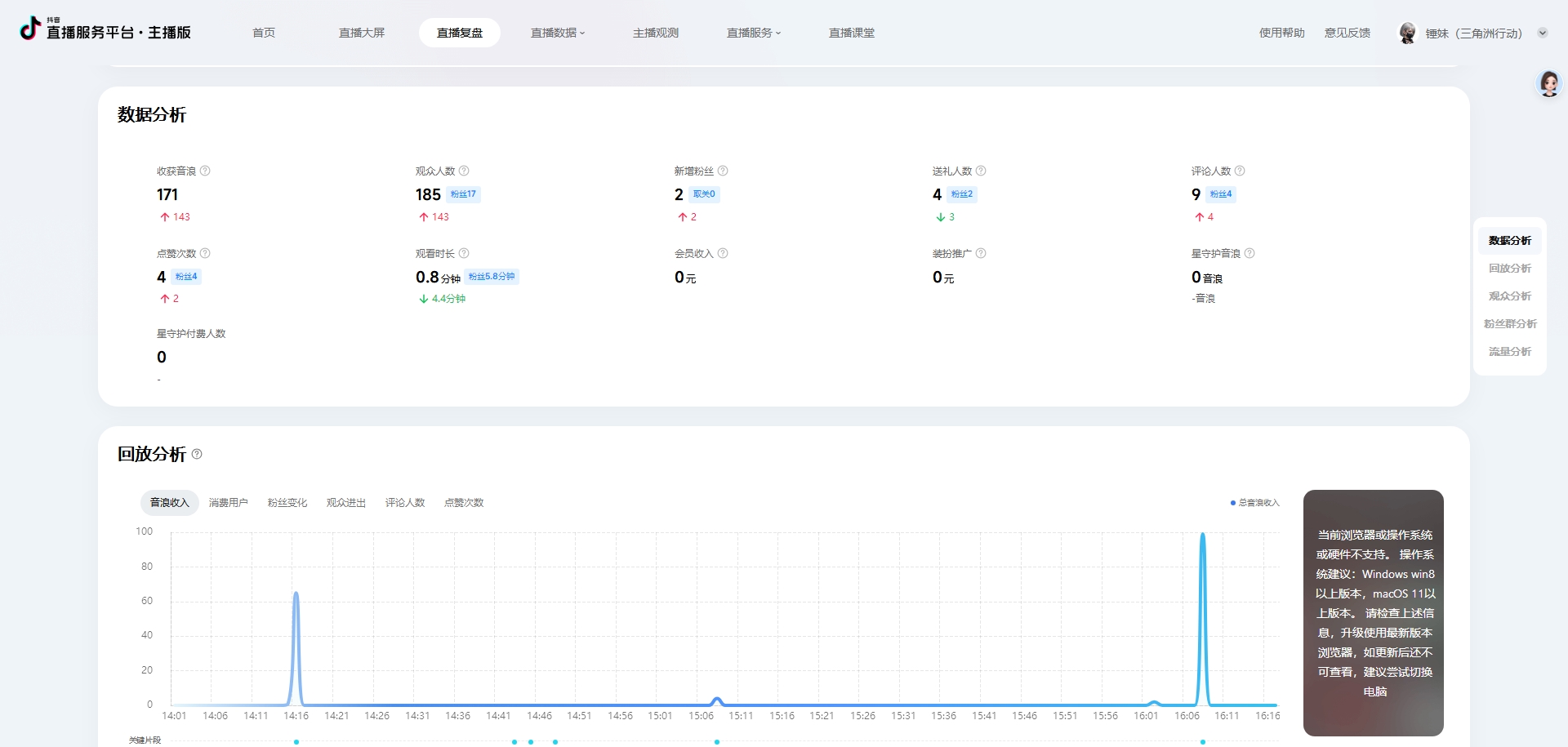The width and height of the screenshot is (1568, 747).
Task: Click help icon next to 回放分析 heading
Action: 197,454
